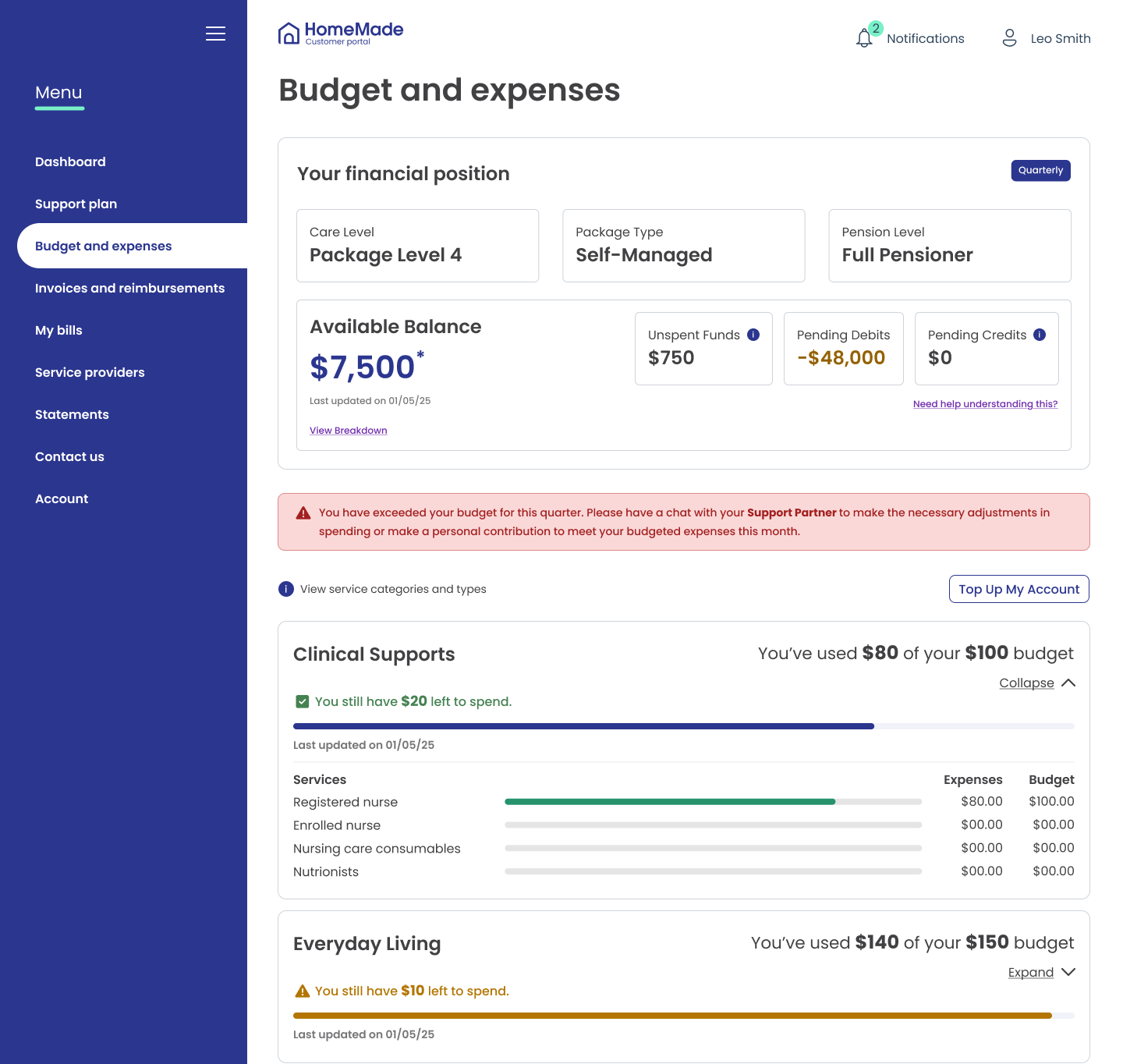
Task: Open the notifications bell icon
Action: 864,38
